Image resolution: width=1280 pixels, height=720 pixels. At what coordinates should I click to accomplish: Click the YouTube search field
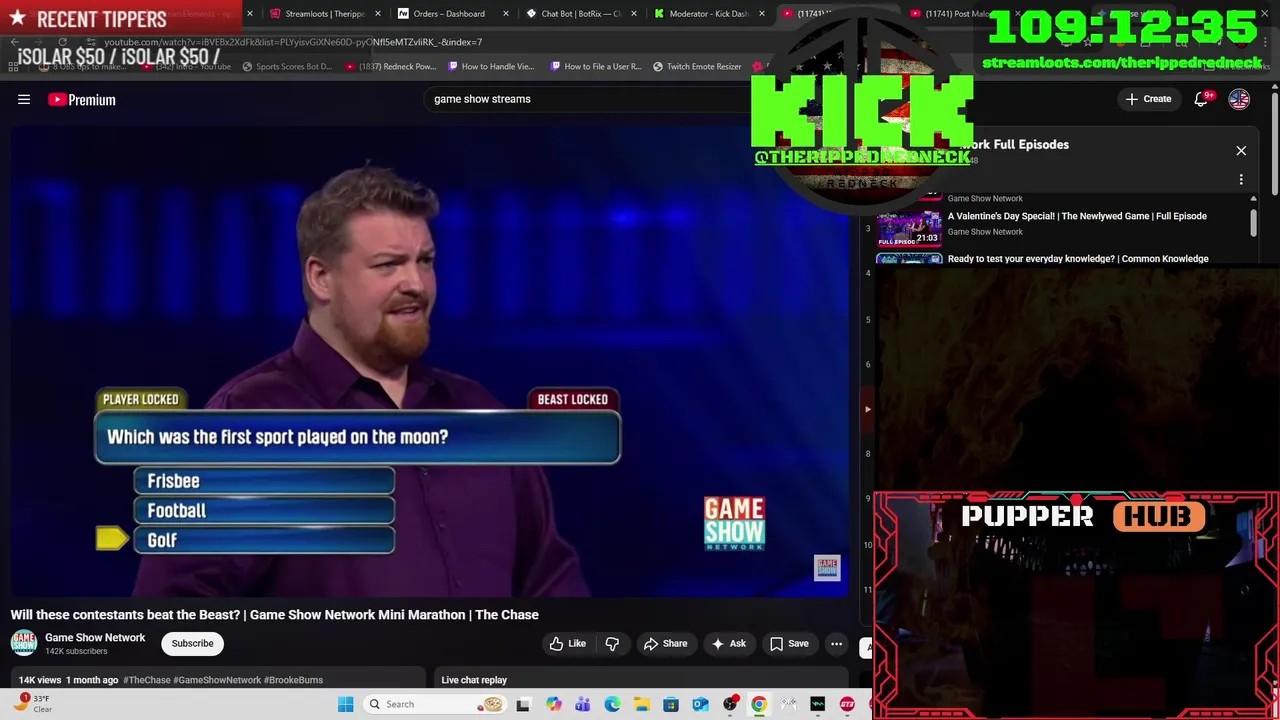point(590,99)
